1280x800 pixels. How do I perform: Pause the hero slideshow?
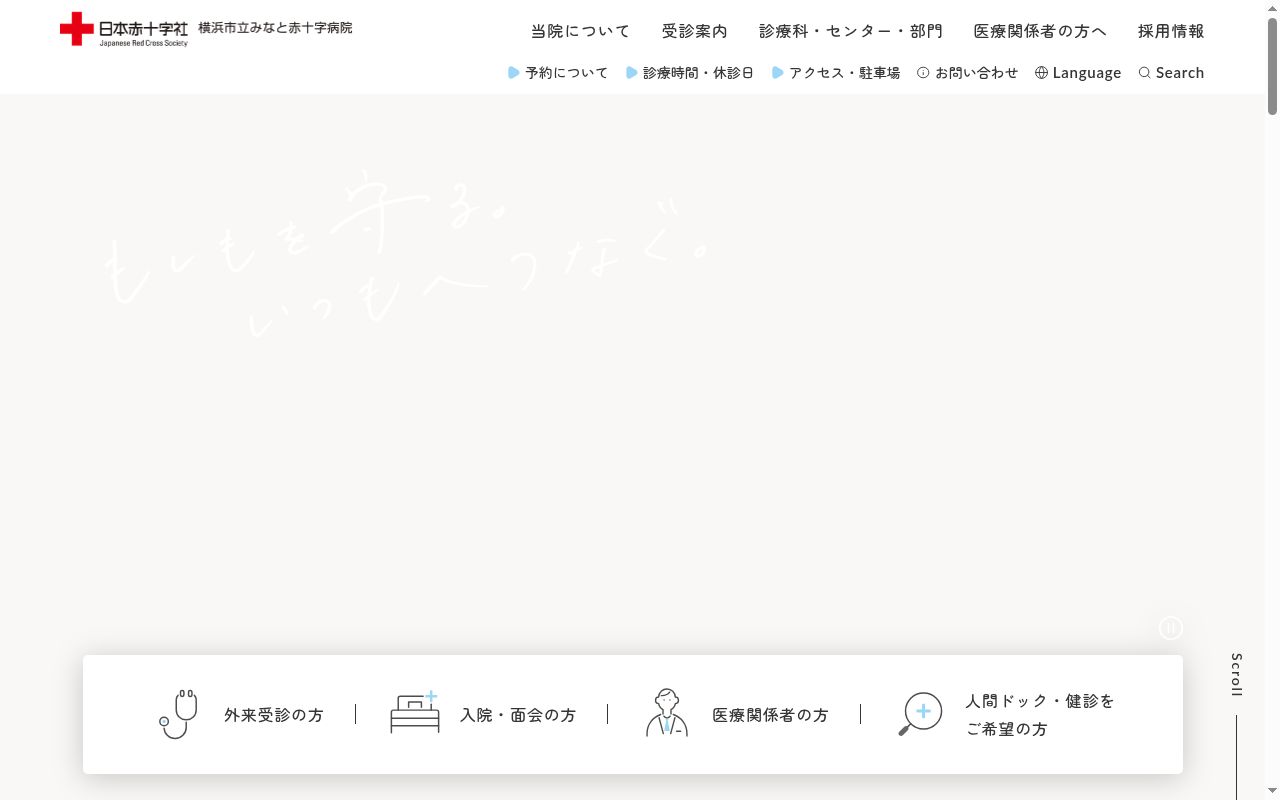coord(1171,628)
